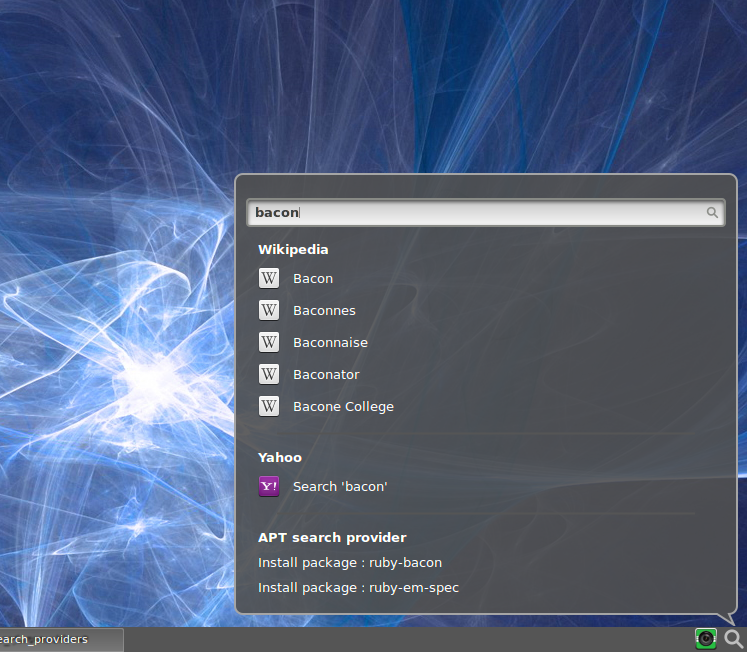
Task: Click the Wikipedia icon beside Baconnaise
Action: click(269, 342)
